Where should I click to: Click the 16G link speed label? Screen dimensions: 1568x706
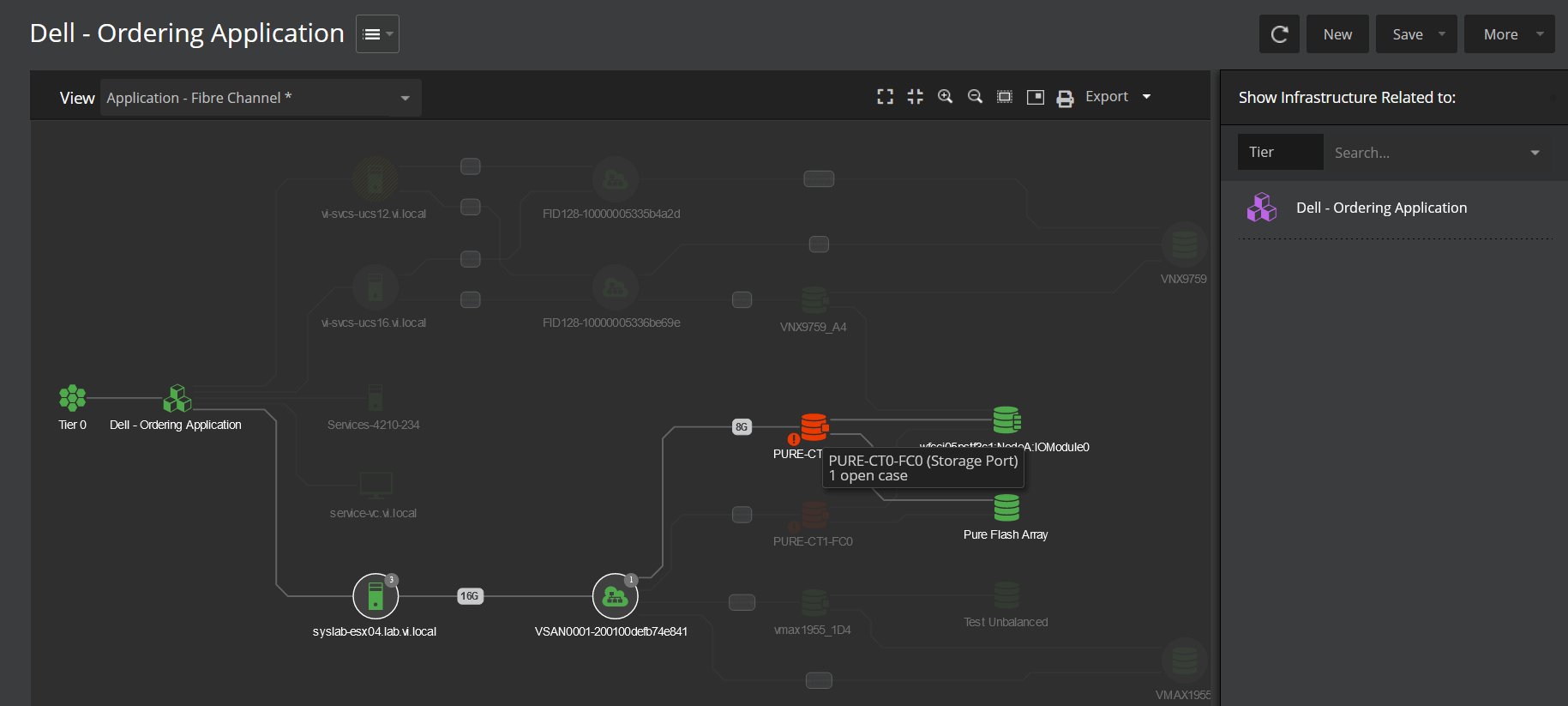[x=470, y=596]
